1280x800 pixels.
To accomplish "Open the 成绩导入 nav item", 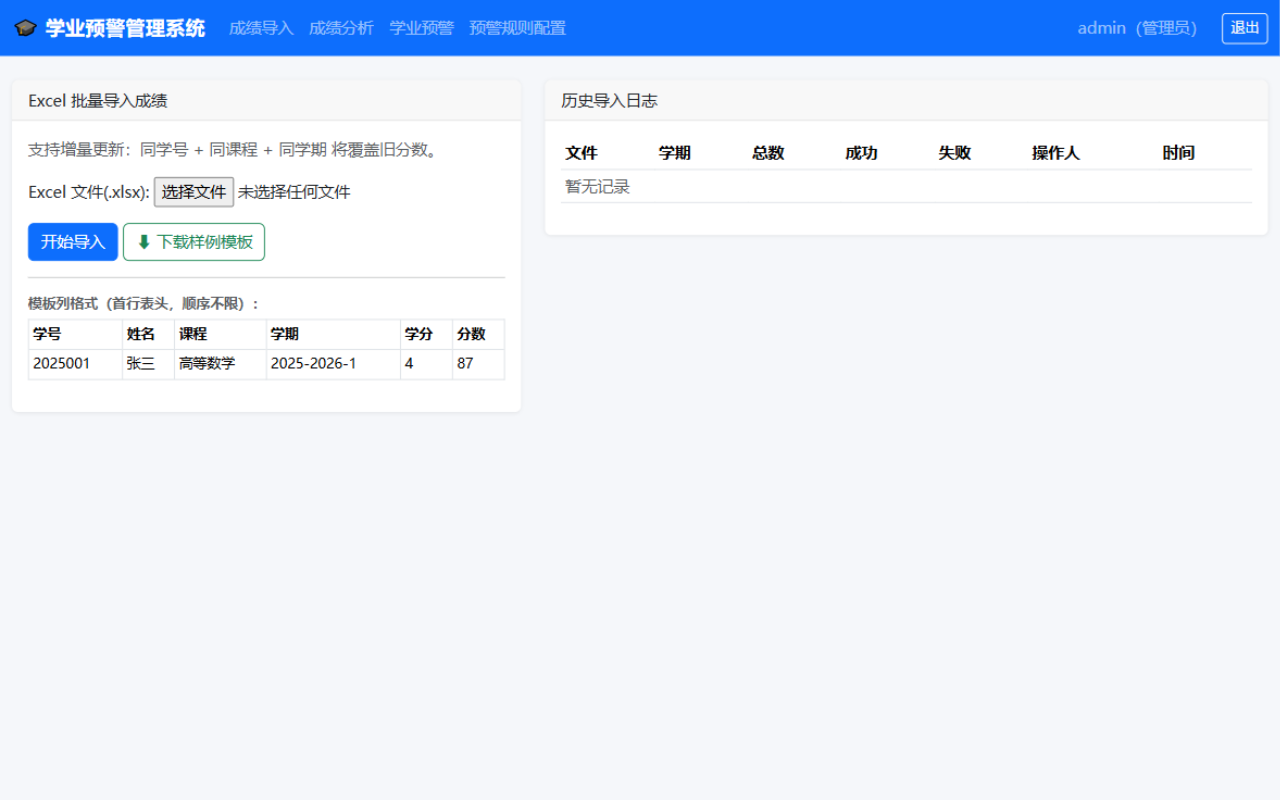I will tap(261, 28).
